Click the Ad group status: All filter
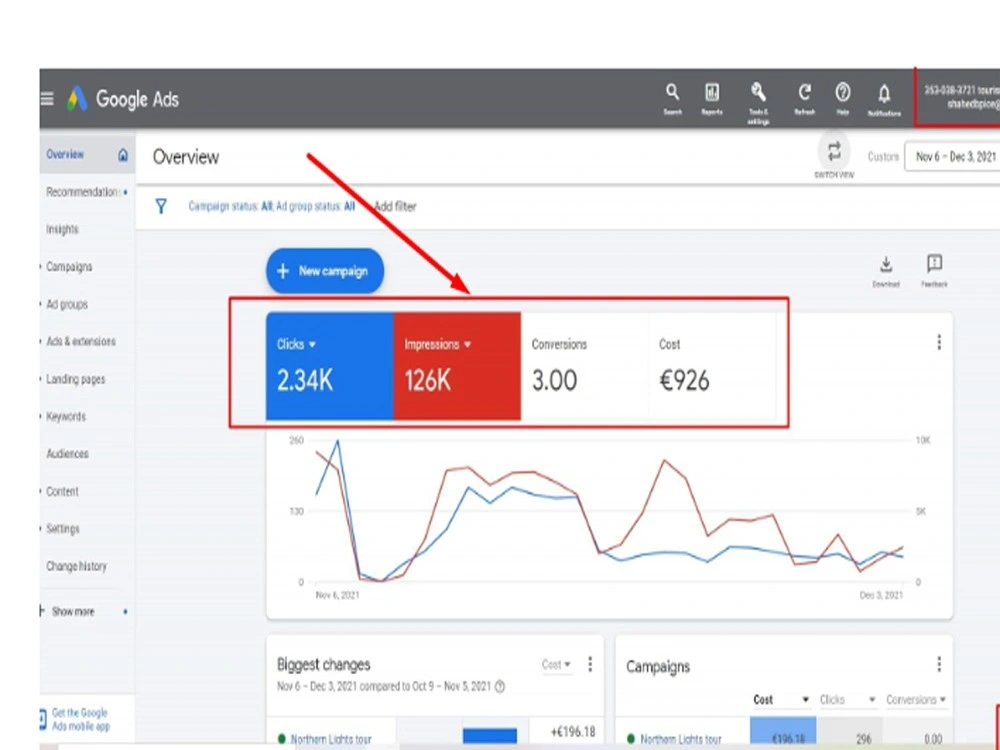 click(316, 206)
